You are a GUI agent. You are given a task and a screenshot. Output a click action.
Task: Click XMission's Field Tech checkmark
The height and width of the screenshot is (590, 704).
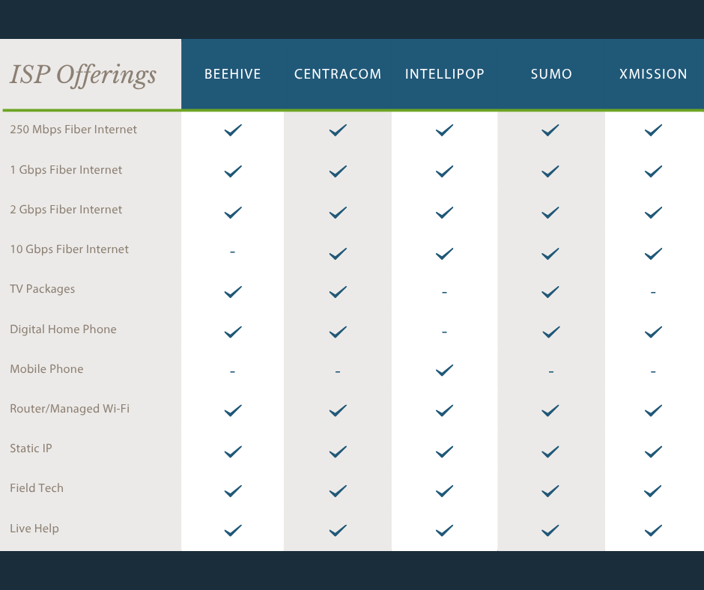653,491
